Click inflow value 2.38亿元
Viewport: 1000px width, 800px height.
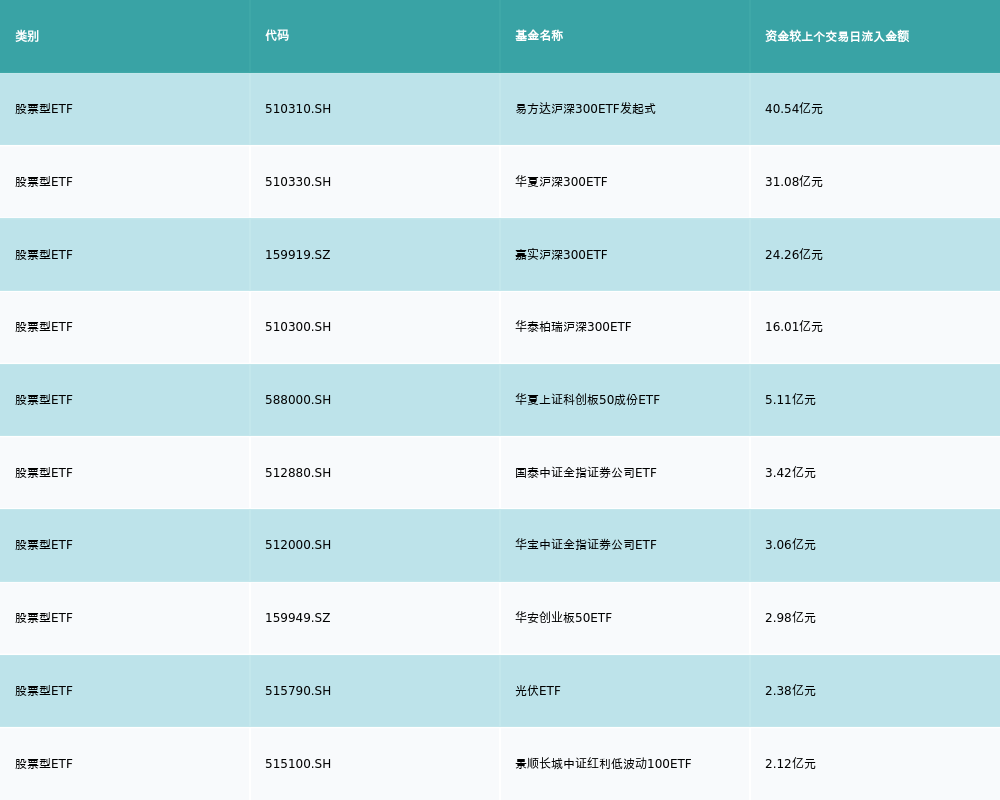click(x=790, y=691)
